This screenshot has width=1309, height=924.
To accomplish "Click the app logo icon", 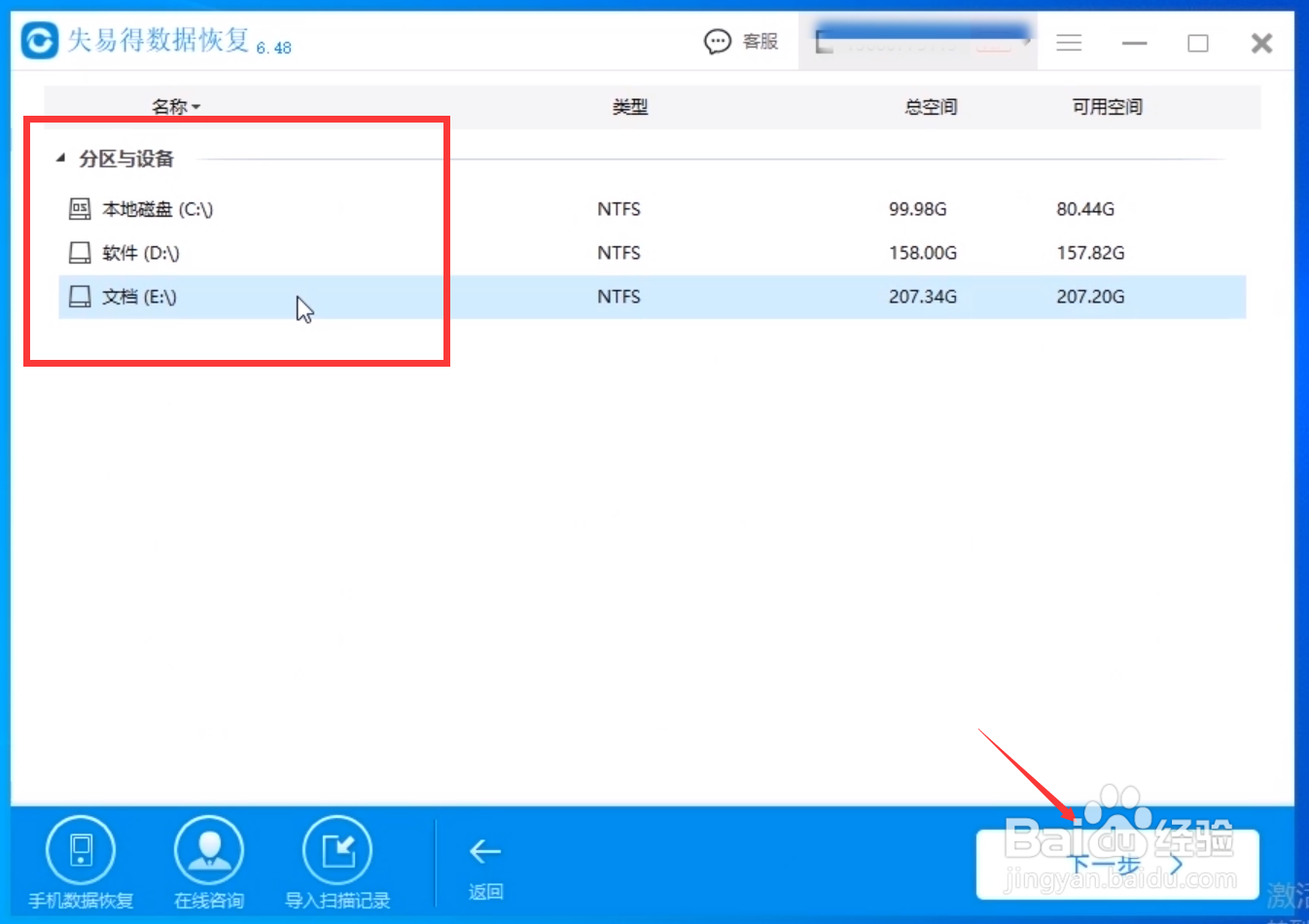I will point(40,40).
